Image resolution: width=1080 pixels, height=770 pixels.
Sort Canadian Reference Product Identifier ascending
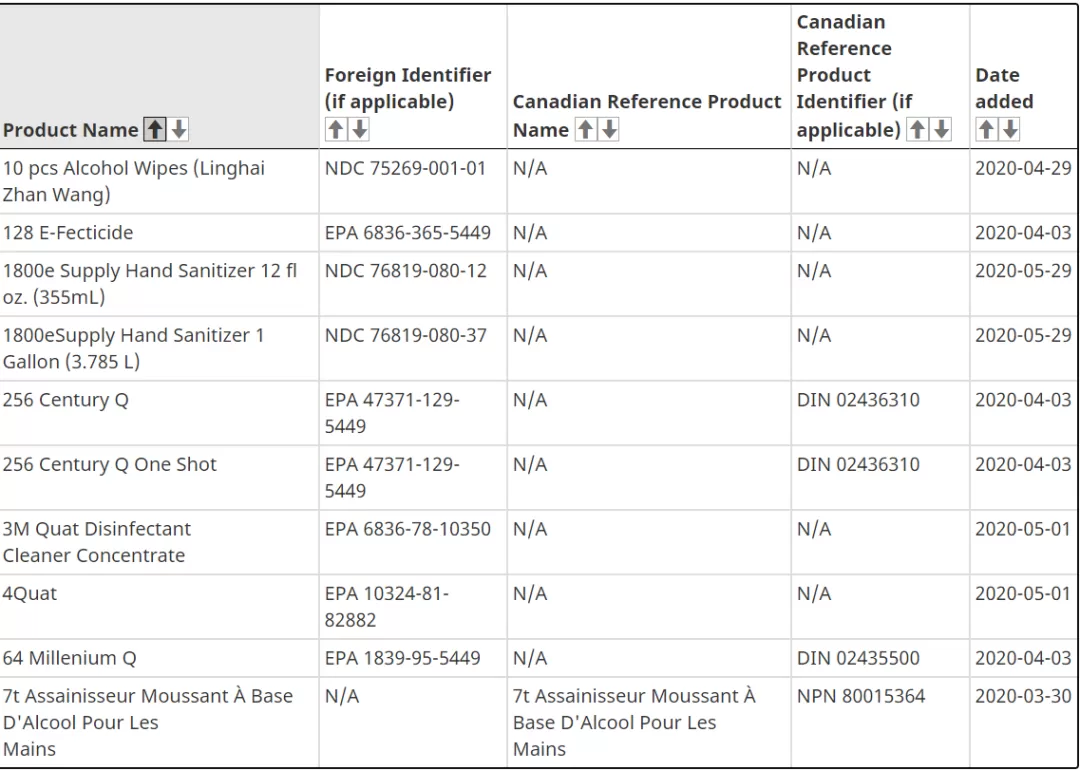point(917,129)
